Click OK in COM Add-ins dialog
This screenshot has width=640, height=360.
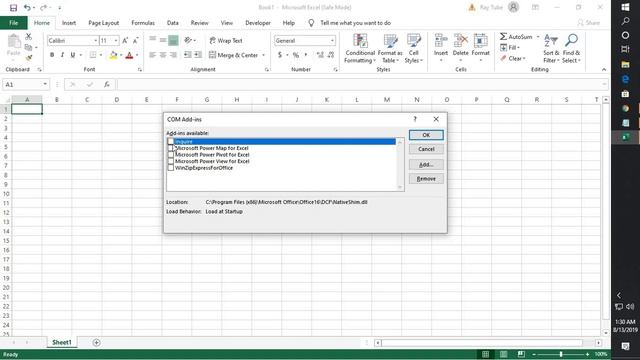(x=426, y=135)
